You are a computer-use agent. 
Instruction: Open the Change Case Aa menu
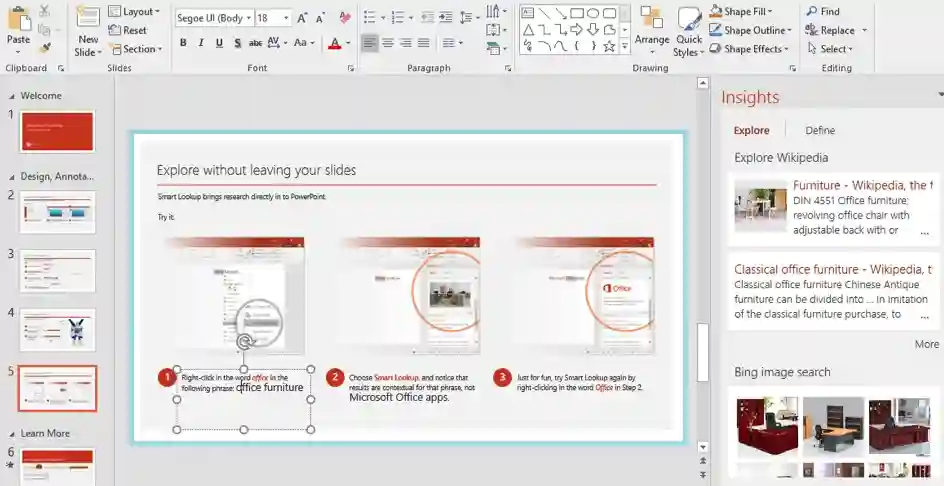click(x=304, y=43)
